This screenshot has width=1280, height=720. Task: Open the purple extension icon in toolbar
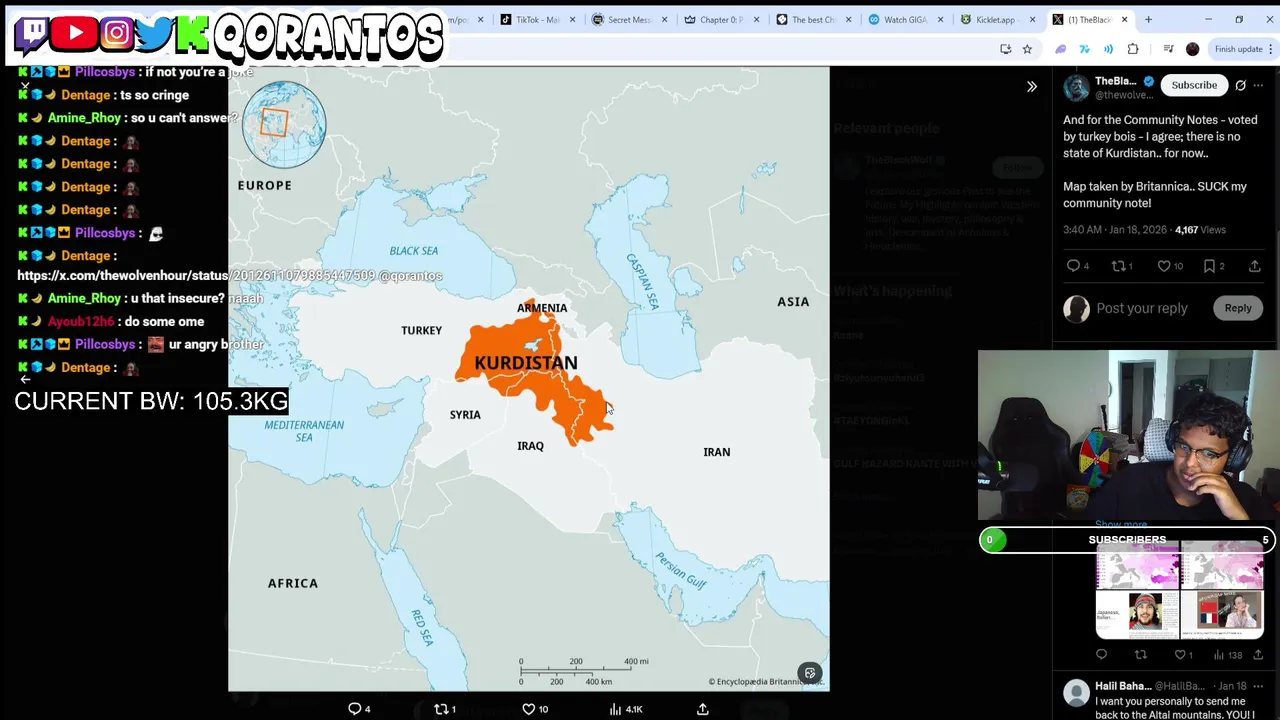[1060, 49]
